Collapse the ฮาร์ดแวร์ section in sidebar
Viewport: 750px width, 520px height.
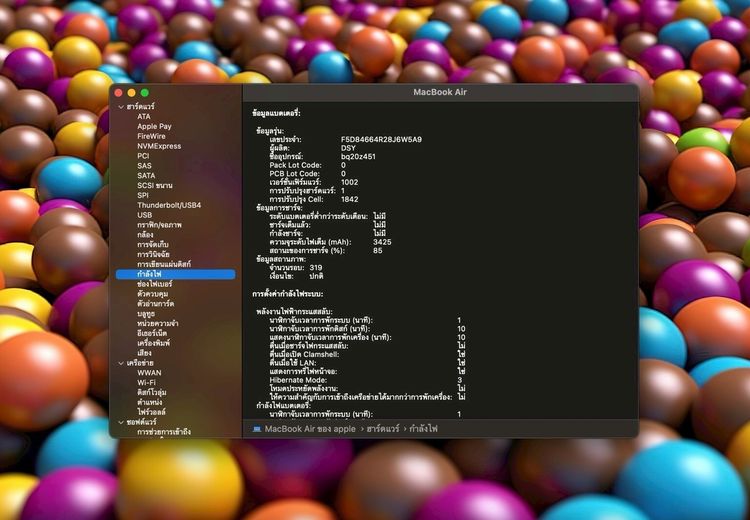pyautogui.click(x=121, y=106)
